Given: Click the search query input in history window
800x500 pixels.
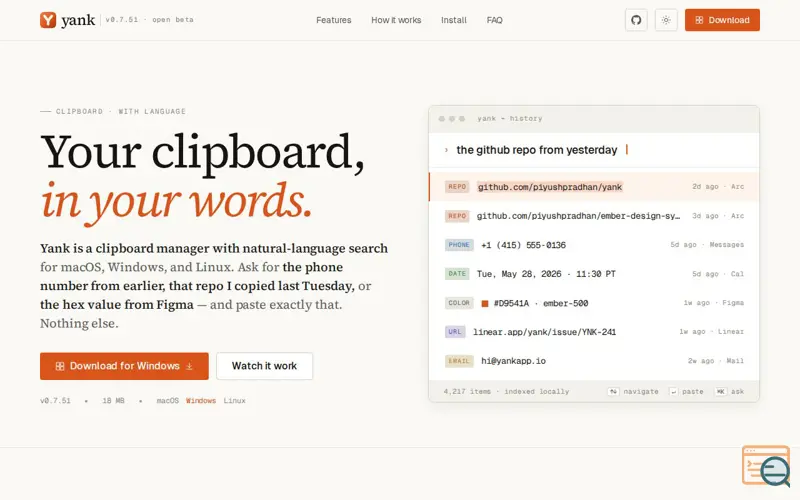Looking at the screenshot, I should [x=594, y=150].
